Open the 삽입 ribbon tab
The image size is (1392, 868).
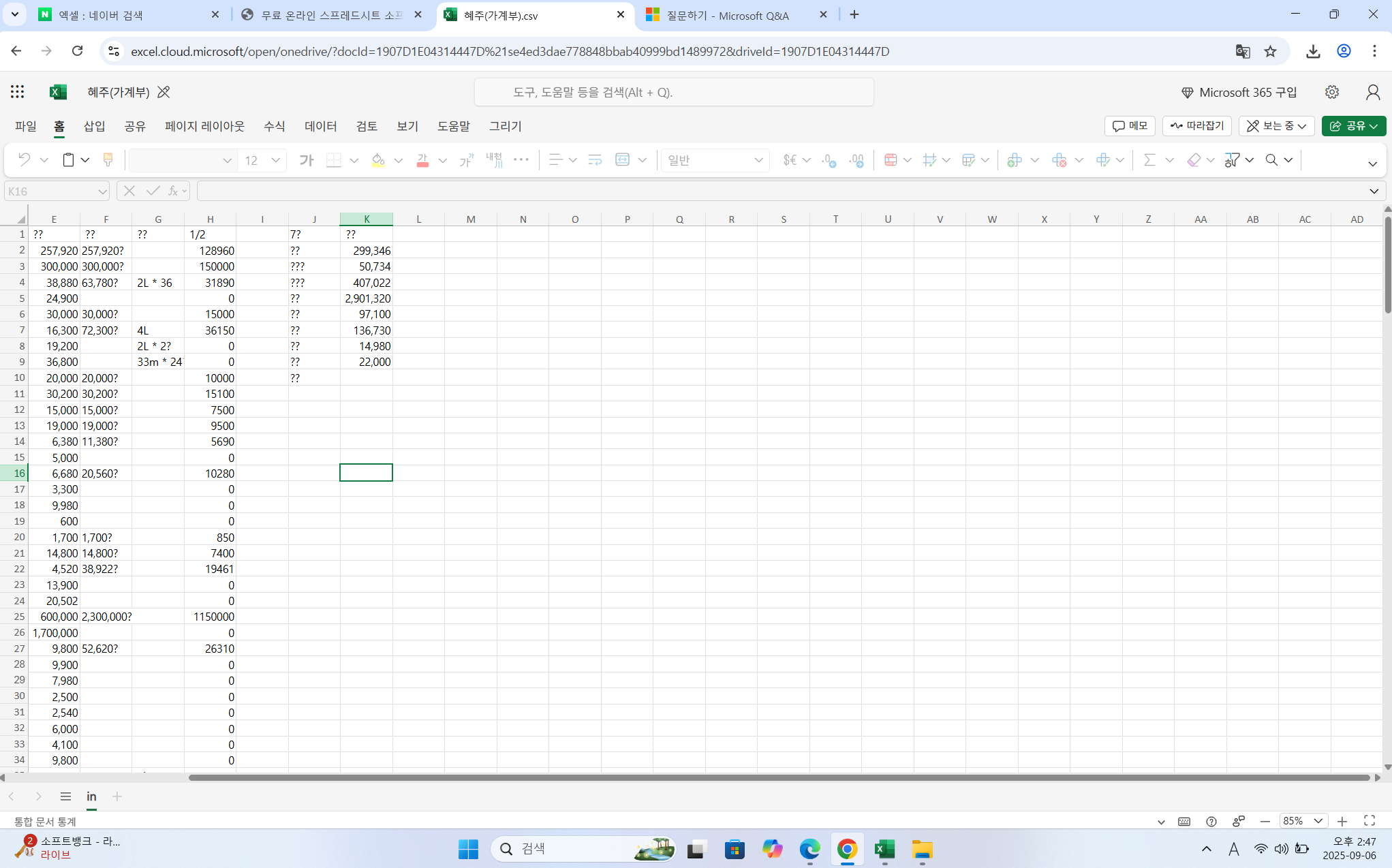(x=95, y=126)
